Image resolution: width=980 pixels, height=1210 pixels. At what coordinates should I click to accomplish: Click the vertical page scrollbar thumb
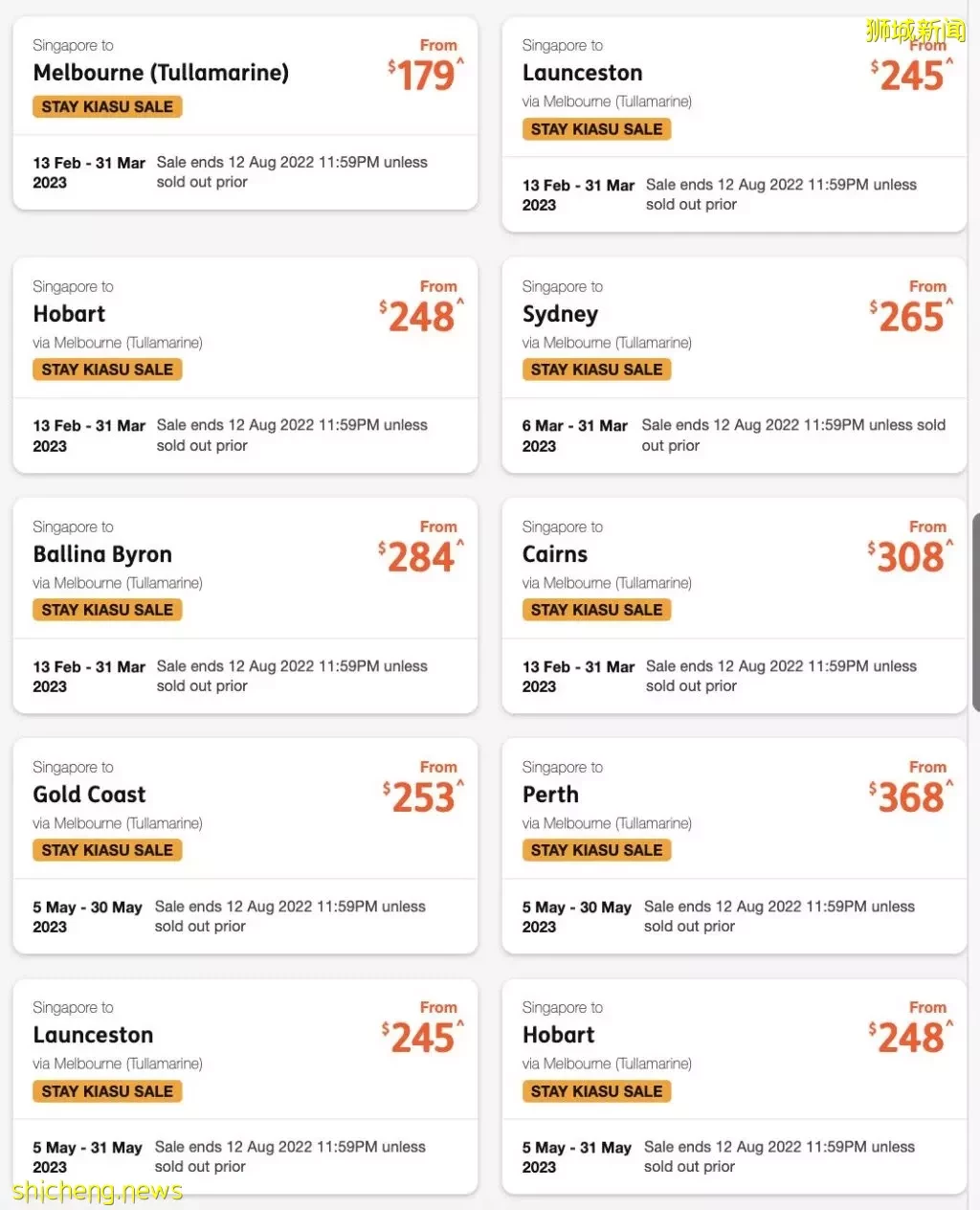[x=975, y=613]
